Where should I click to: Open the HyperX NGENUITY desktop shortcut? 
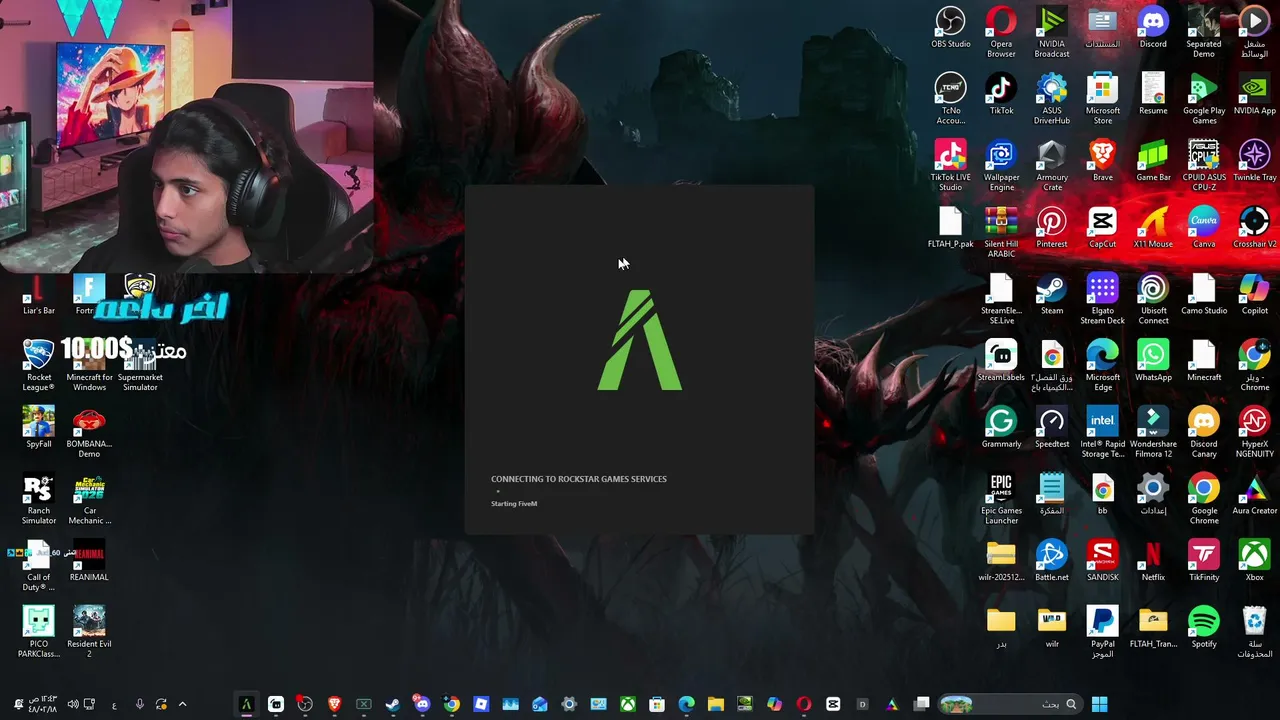(x=1254, y=433)
